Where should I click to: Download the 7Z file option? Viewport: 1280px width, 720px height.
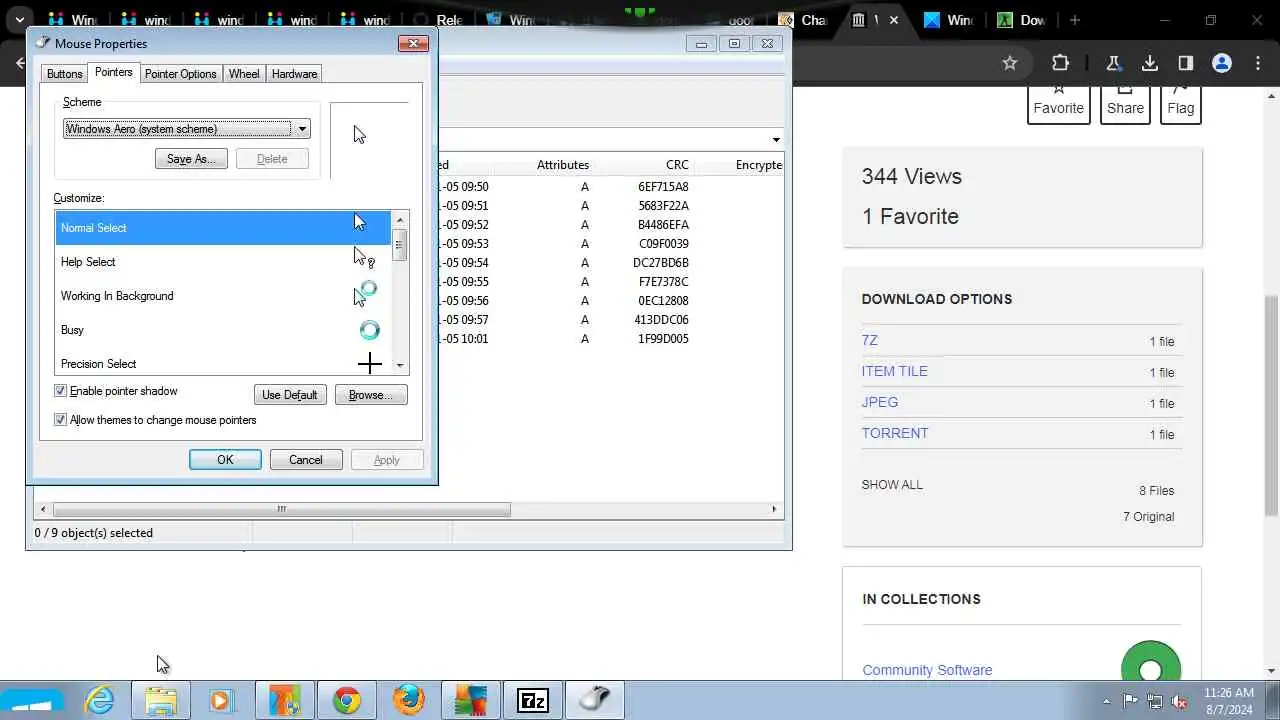[869, 340]
